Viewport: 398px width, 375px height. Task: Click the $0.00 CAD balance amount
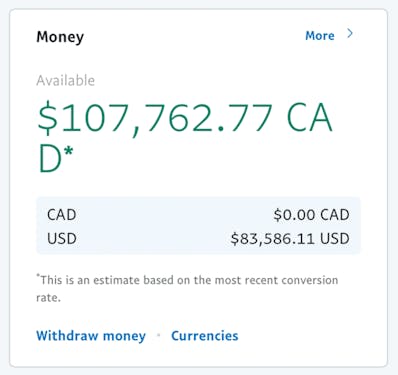(311, 215)
